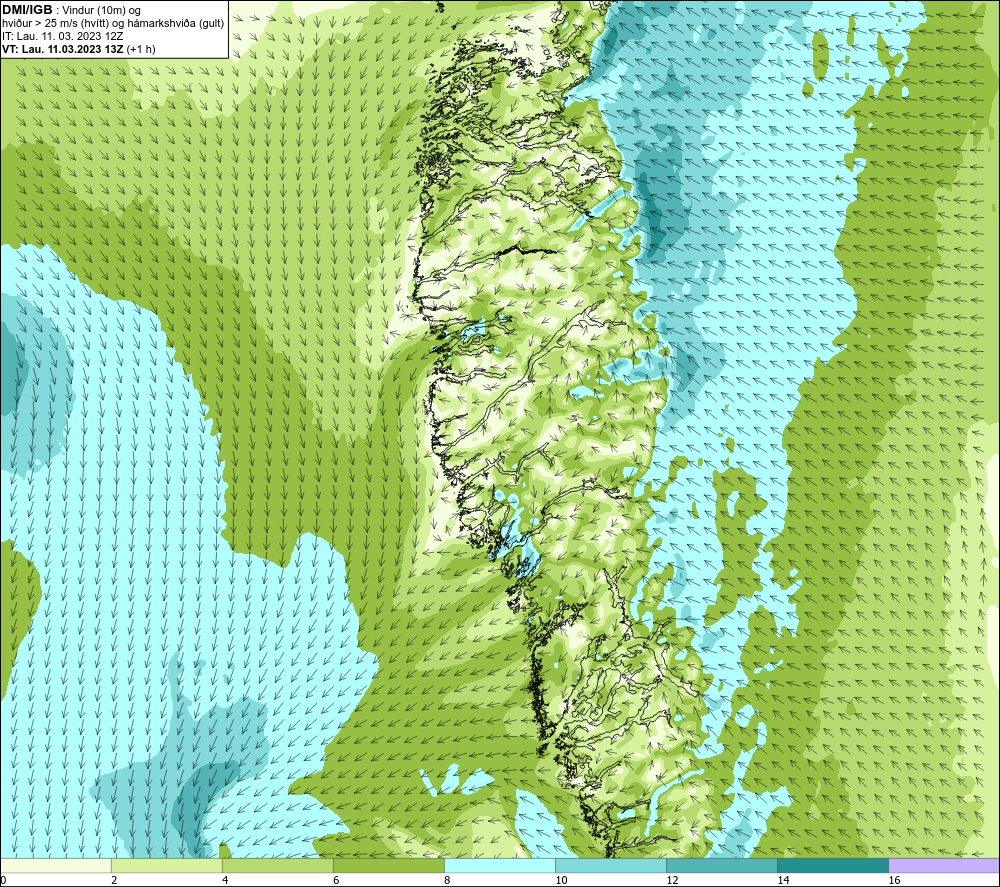
Task: Click the '(+1 h)' forecast offset text
Action: tap(141, 49)
